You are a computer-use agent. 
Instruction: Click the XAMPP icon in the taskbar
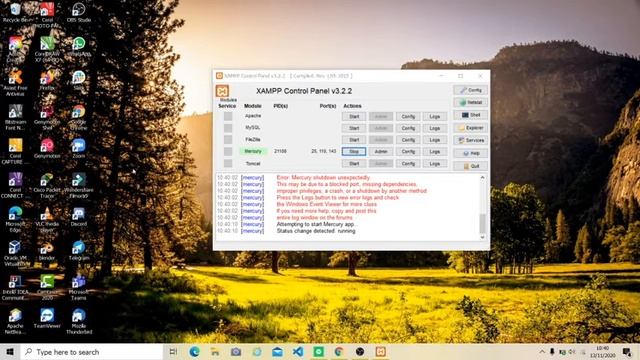tap(380, 351)
